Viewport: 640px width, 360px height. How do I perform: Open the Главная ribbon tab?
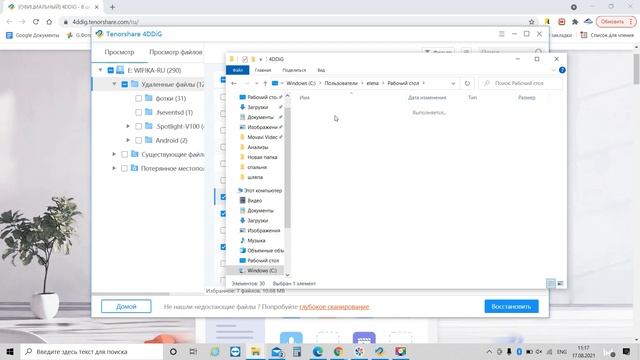coord(263,70)
